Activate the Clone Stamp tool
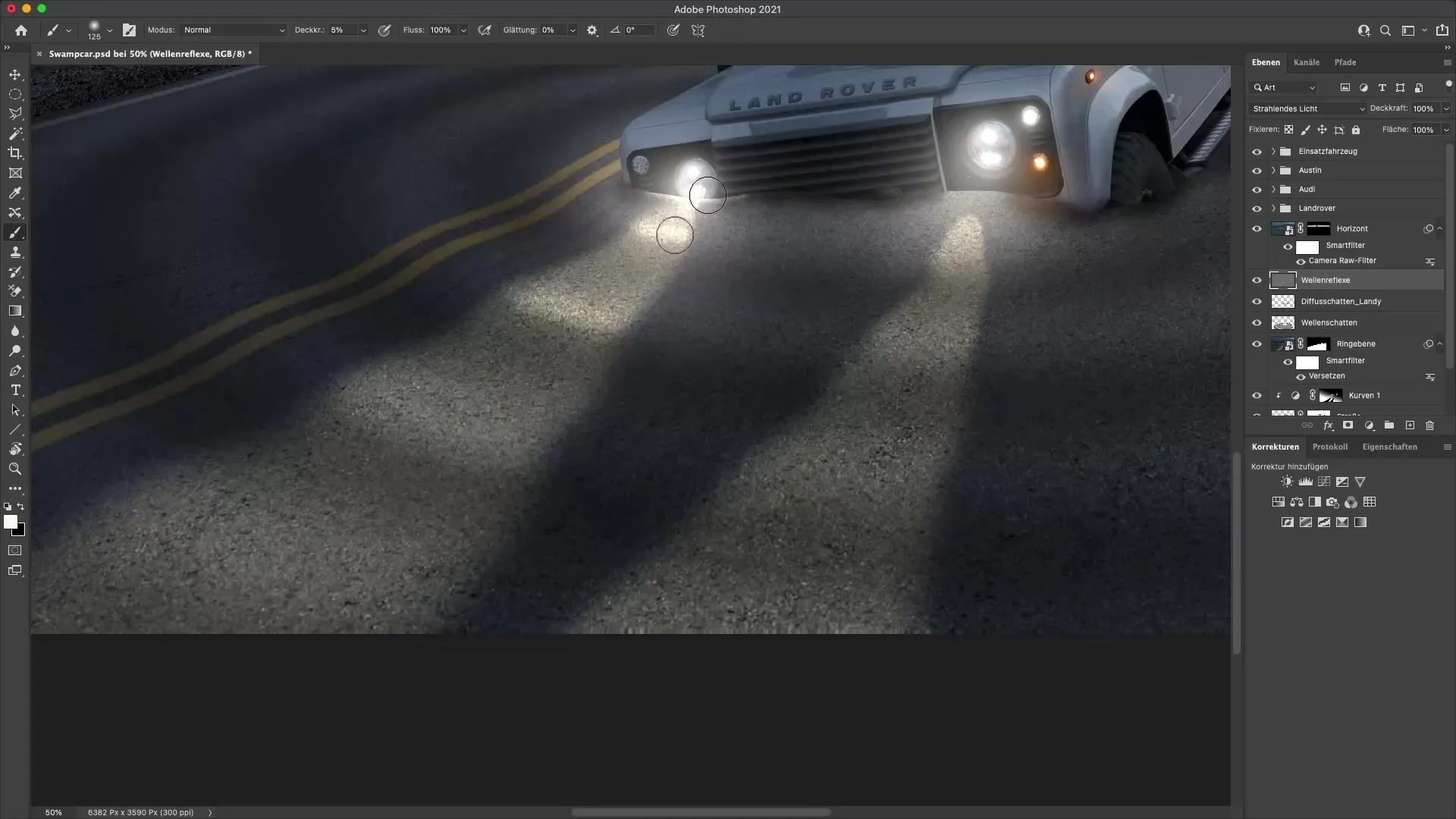 (x=15, y=253)
